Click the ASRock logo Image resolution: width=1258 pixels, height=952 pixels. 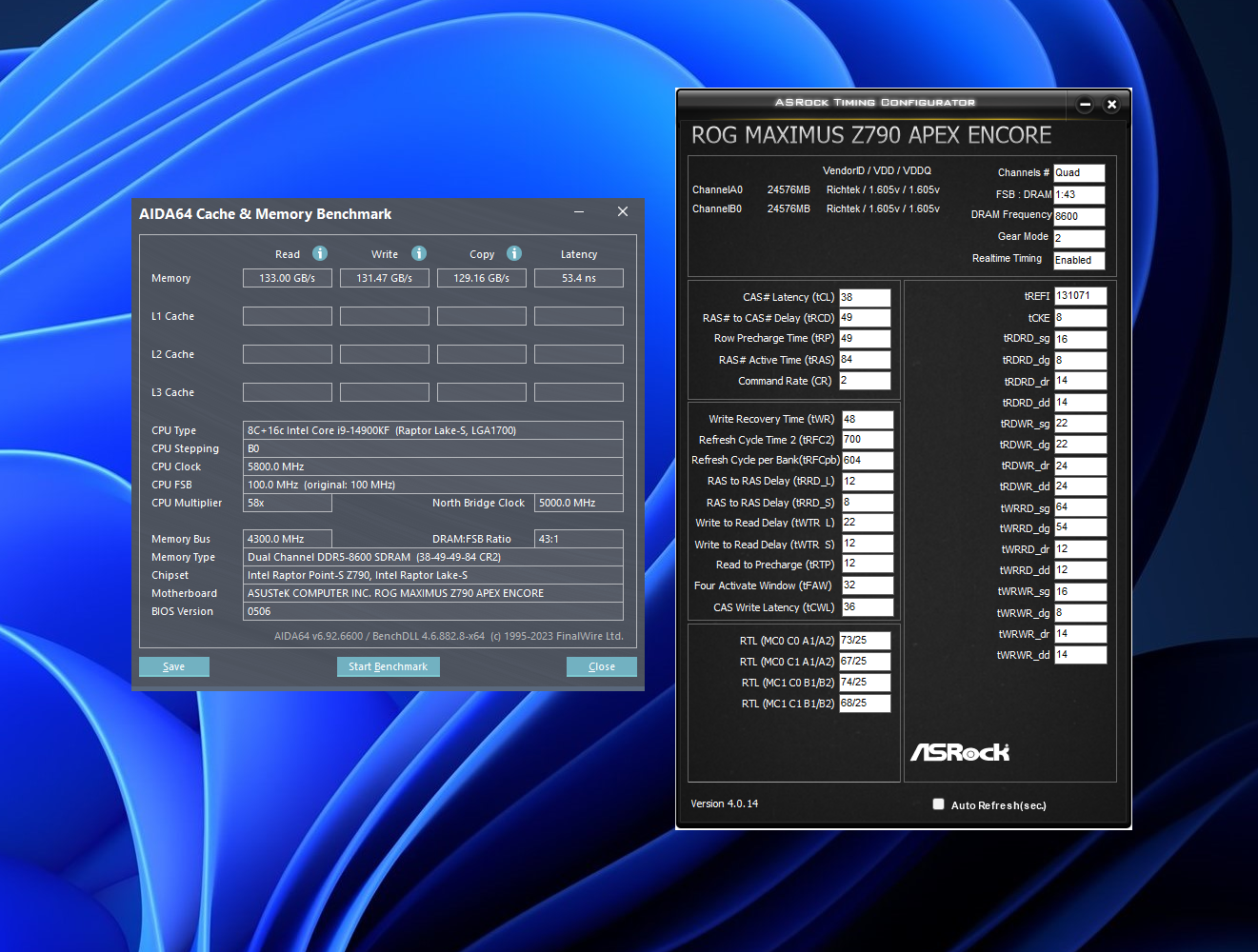pos(960,752)
